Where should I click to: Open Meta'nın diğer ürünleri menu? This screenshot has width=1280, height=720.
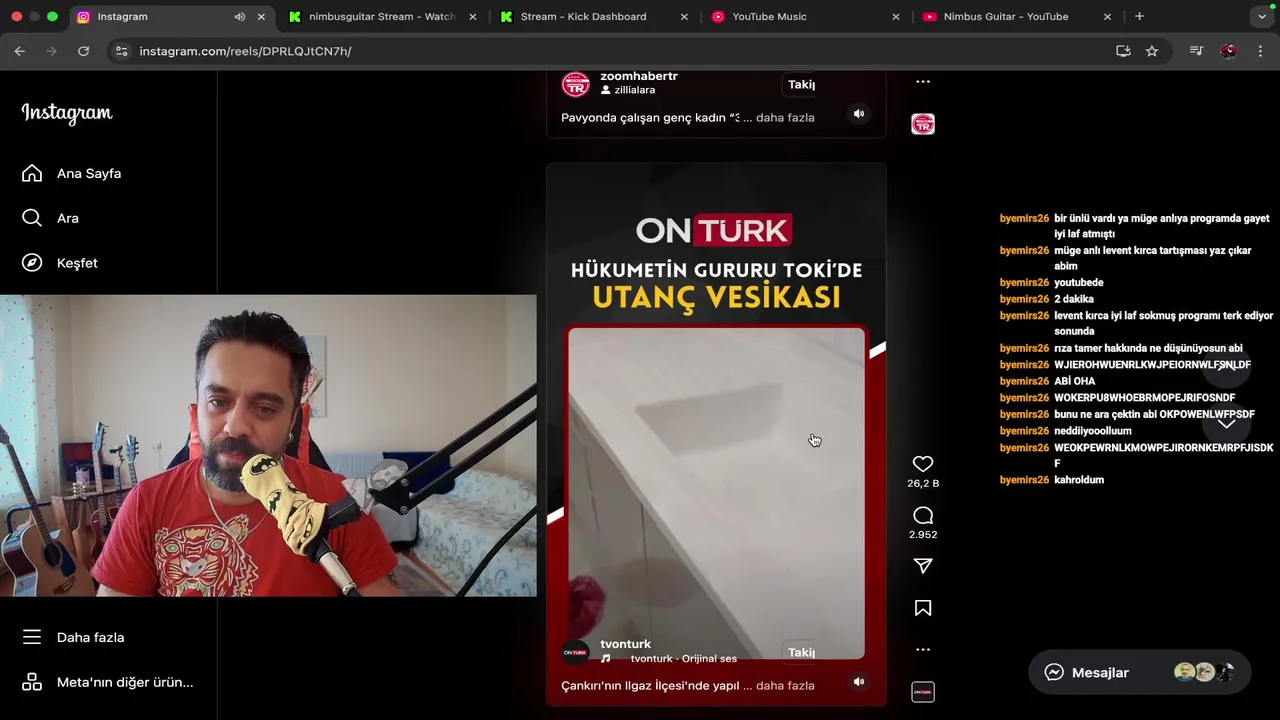point(107,682)
